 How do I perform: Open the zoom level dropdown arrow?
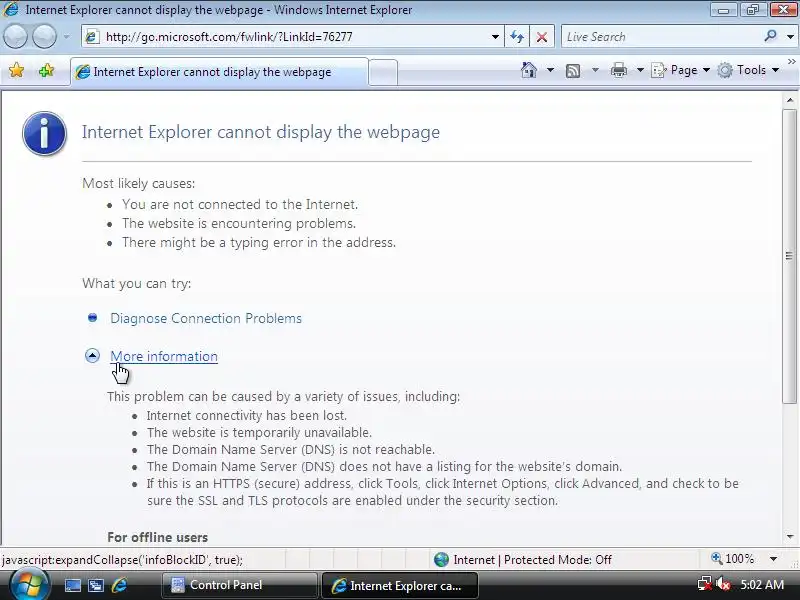click(x=773, y=559)
